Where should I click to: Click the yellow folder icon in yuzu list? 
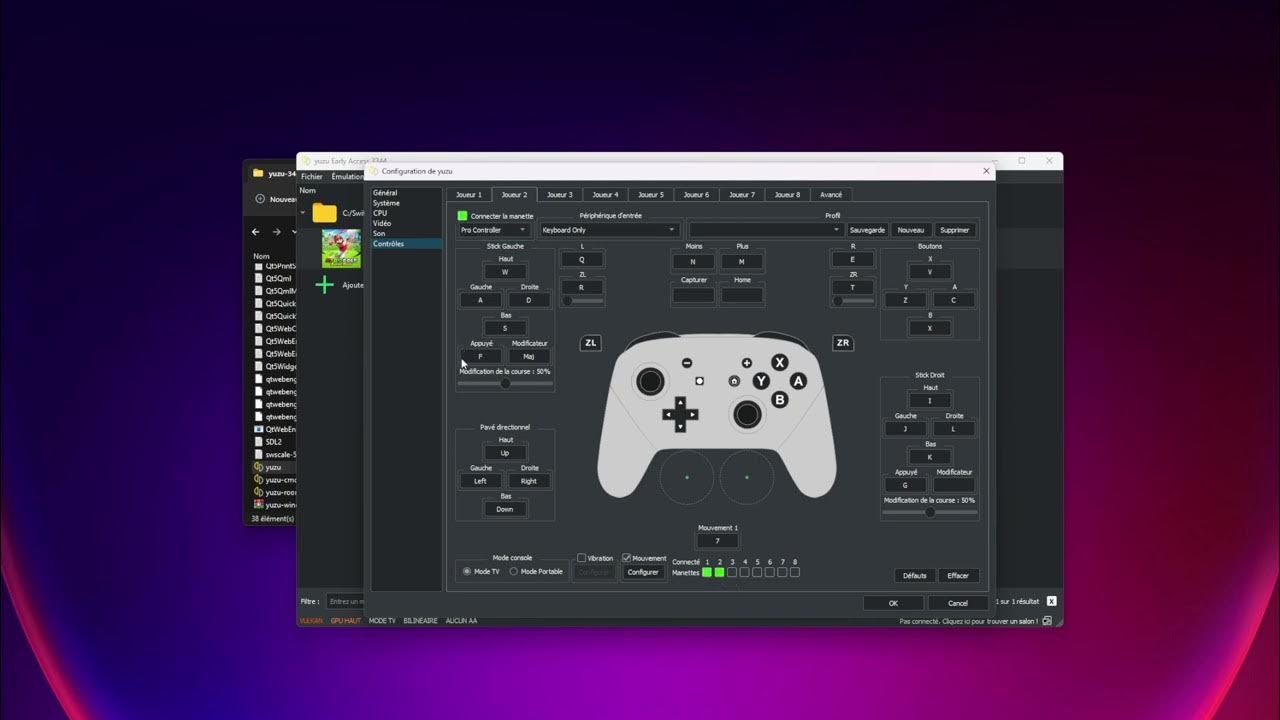324,213
